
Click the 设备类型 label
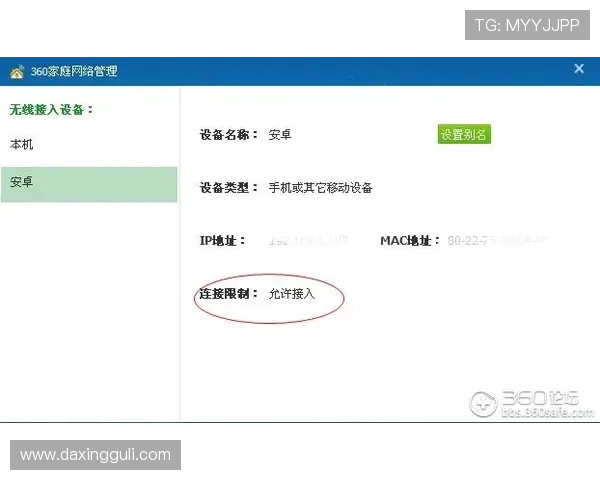(x=228, y=188)
